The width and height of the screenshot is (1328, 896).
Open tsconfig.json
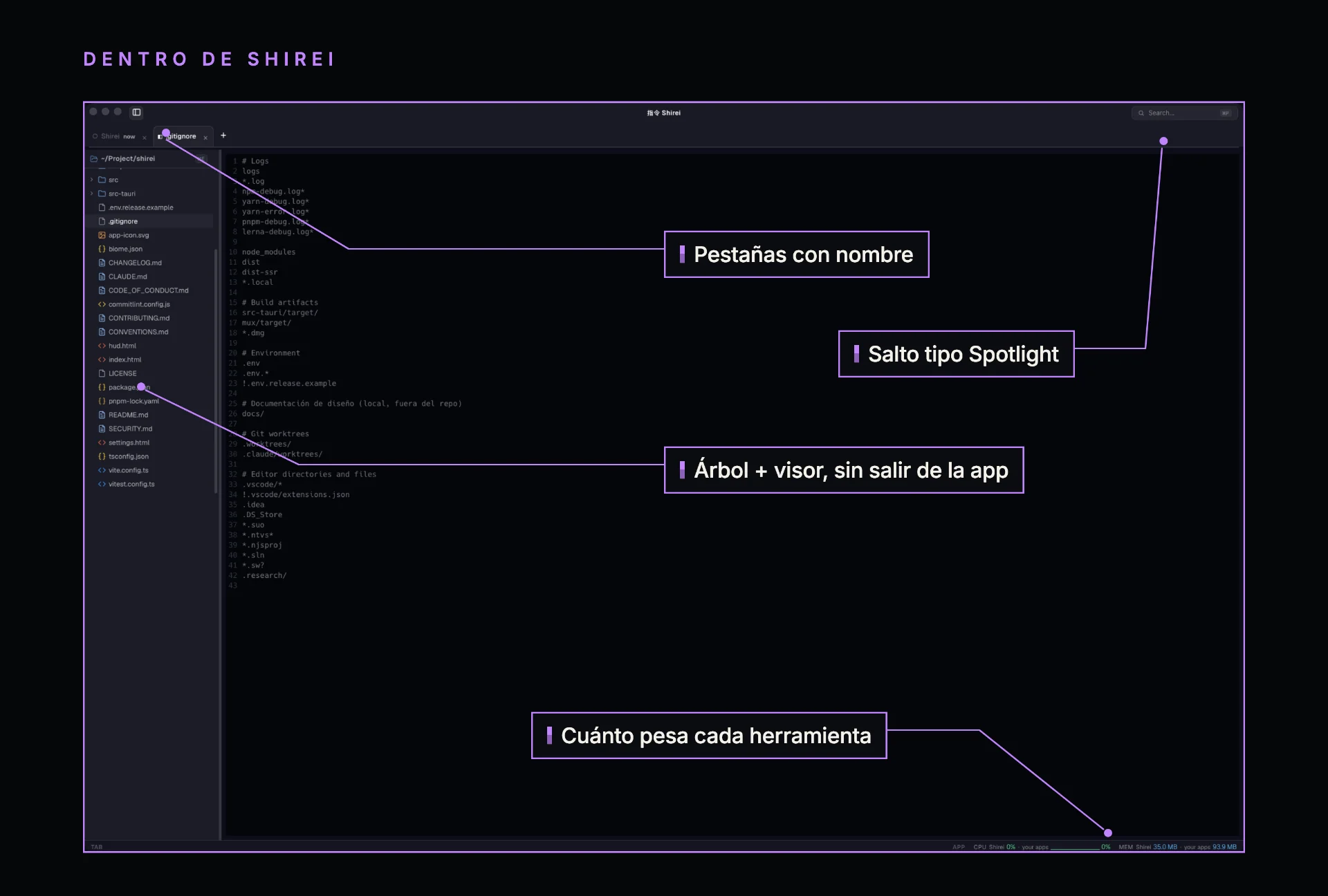tap(129, 456)
